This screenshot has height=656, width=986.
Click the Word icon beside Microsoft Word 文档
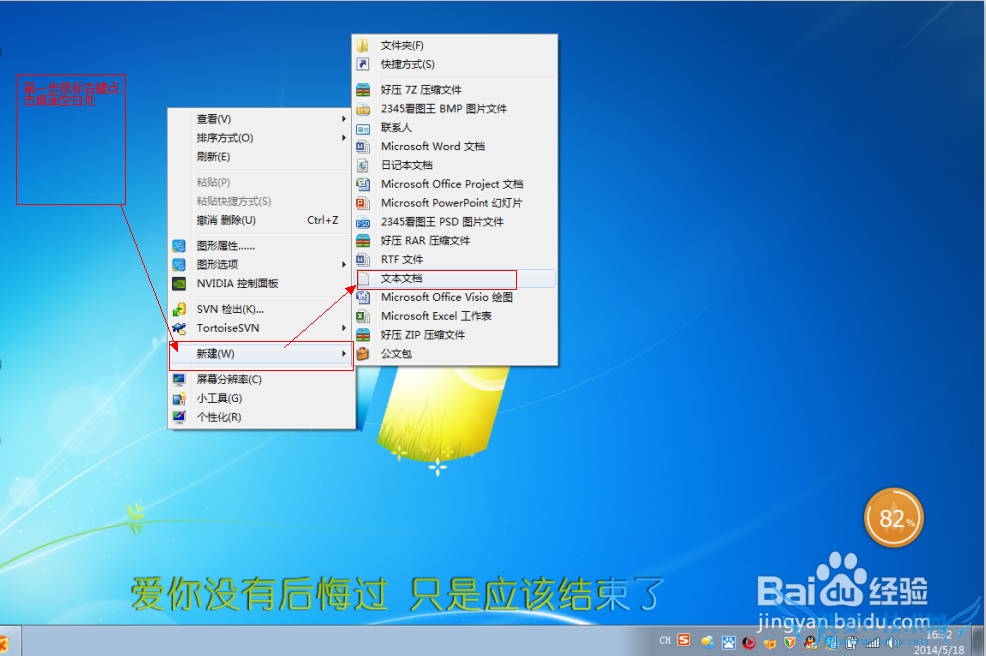point(363,147)
